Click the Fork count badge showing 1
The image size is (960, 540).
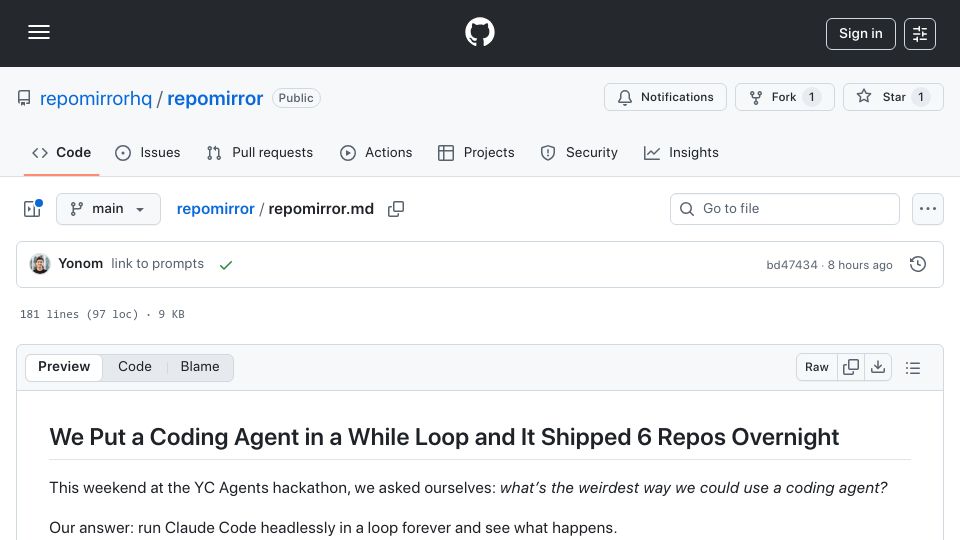[x=812, y=97]
